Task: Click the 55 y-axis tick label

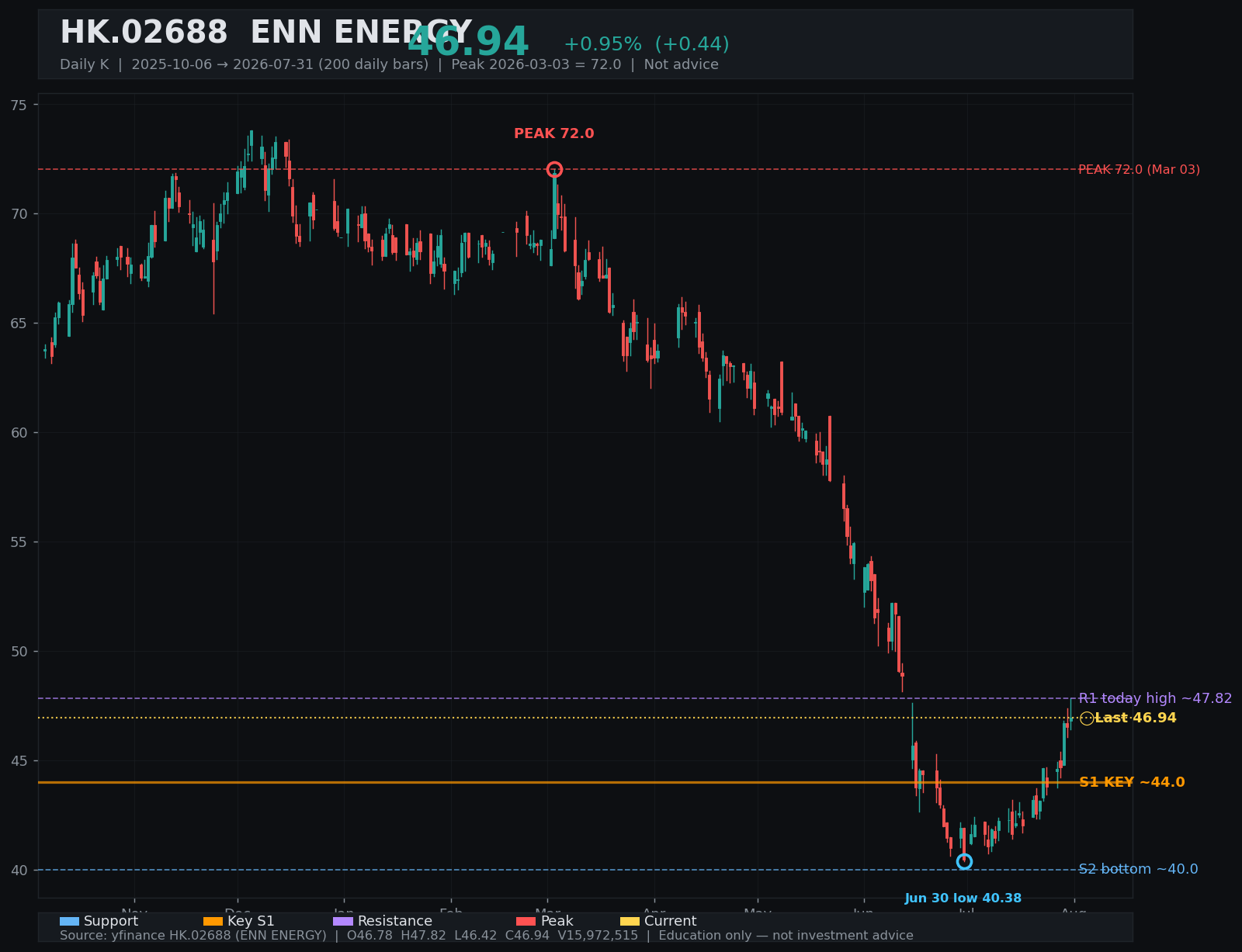Action: (x=19, y=542)
